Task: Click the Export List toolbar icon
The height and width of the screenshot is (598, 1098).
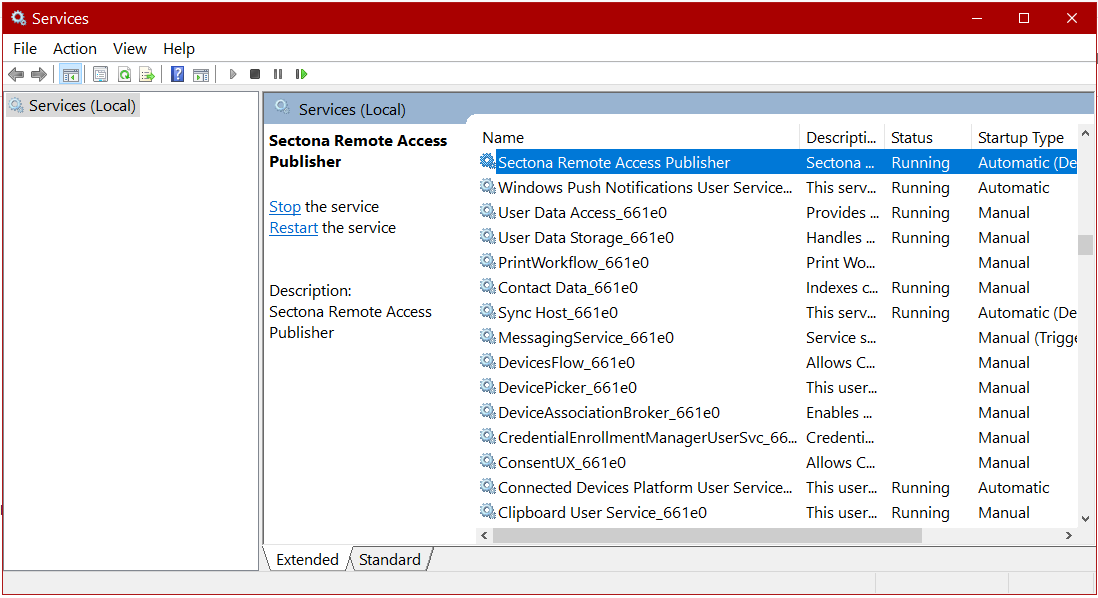Action: coord(147,74)
